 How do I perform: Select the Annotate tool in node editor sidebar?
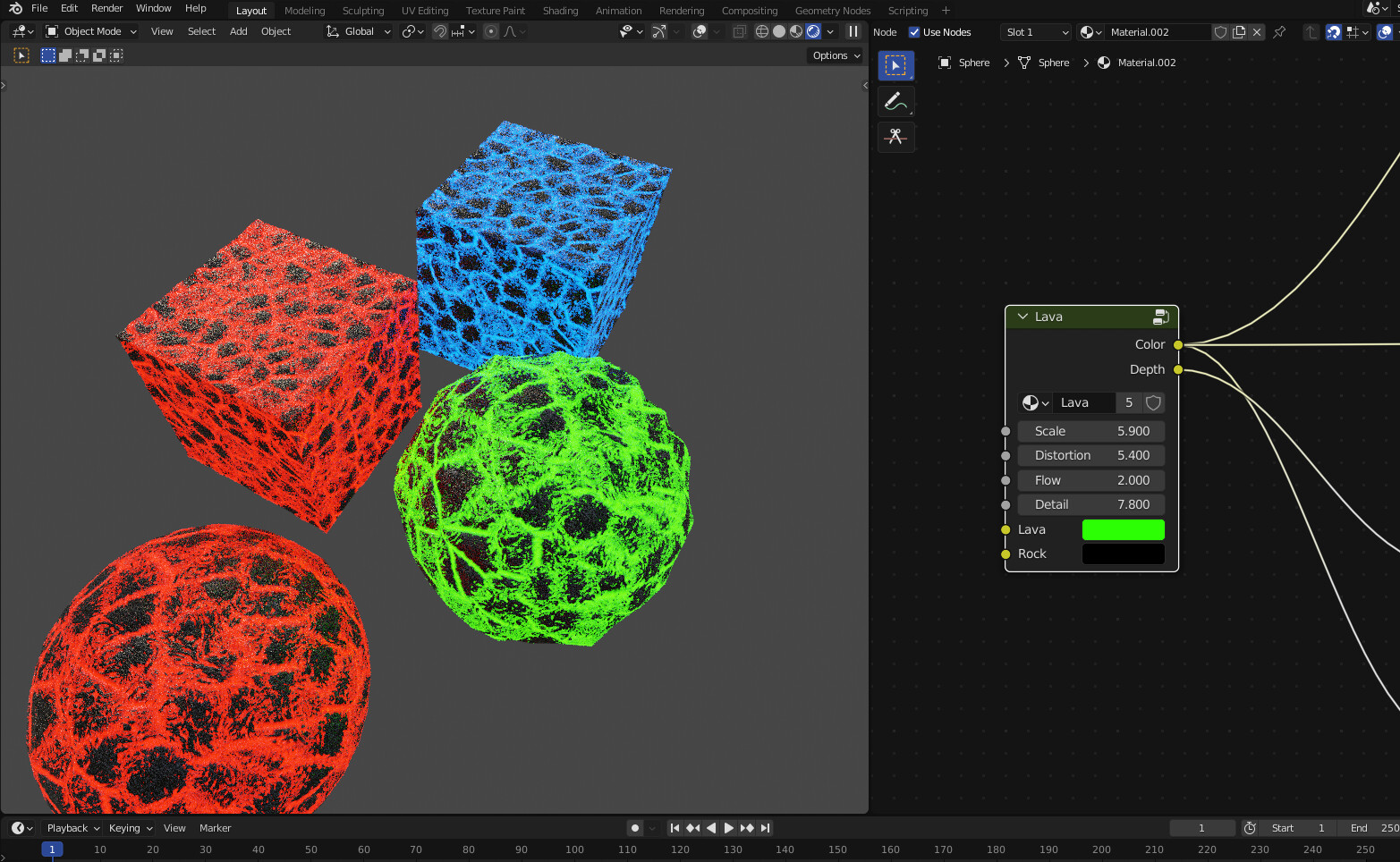895,100
